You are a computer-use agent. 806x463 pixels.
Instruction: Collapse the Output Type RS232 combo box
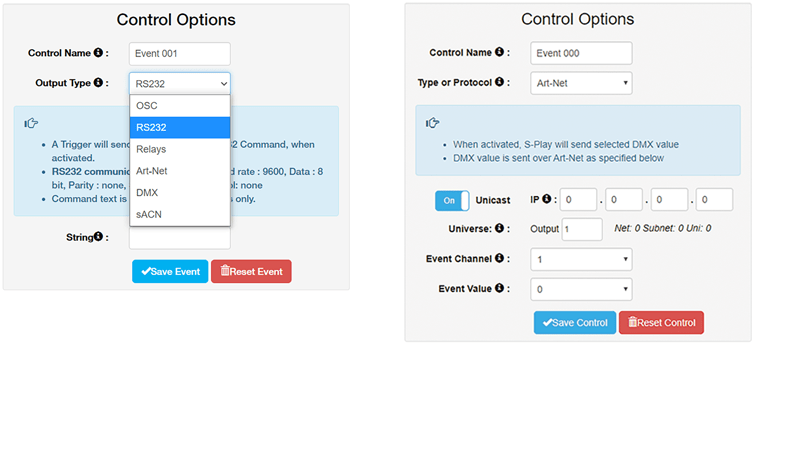tap(179, 83)
